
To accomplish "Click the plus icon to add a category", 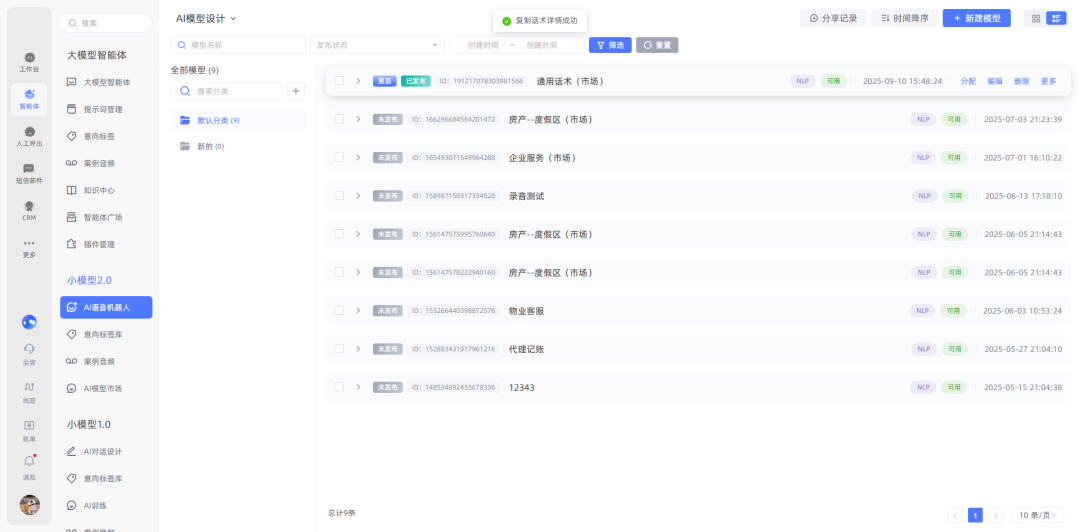I will pos(296,91).
